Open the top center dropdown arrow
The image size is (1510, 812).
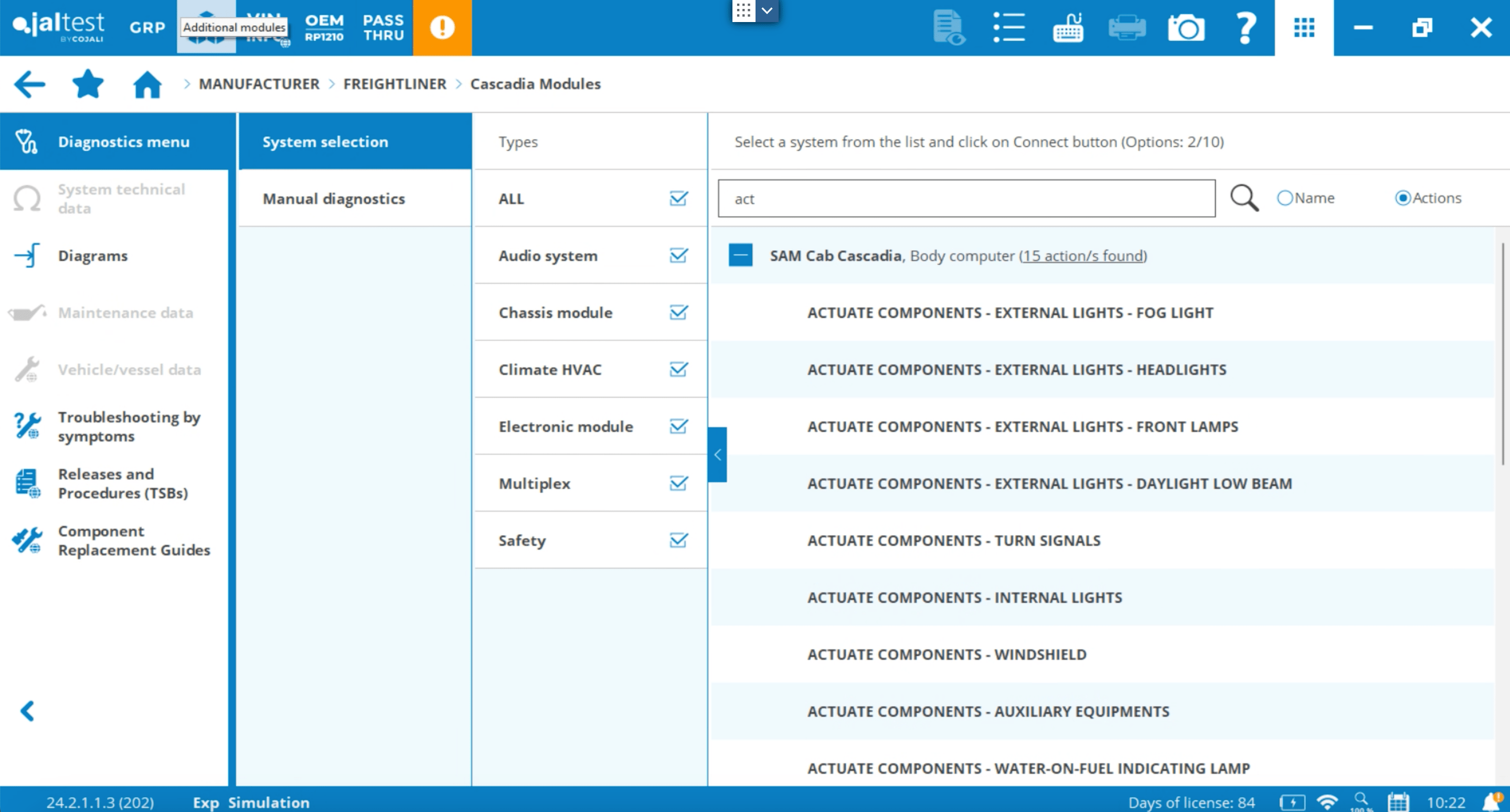(767, 10)
